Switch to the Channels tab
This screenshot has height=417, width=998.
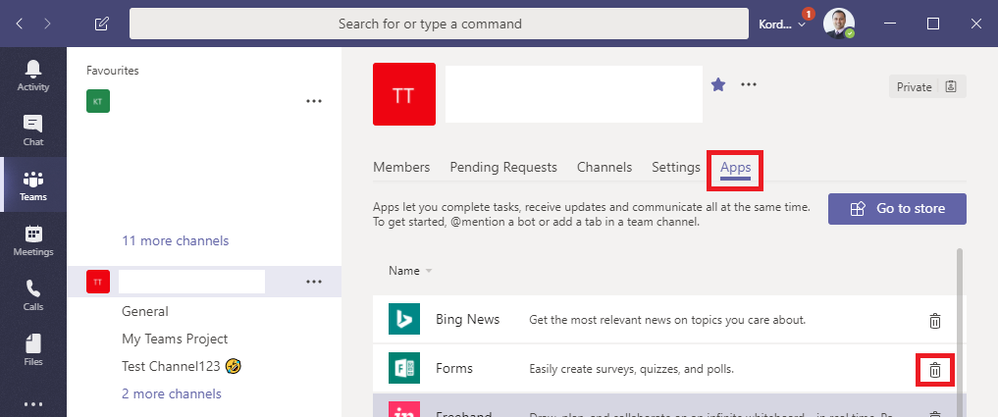605,167
